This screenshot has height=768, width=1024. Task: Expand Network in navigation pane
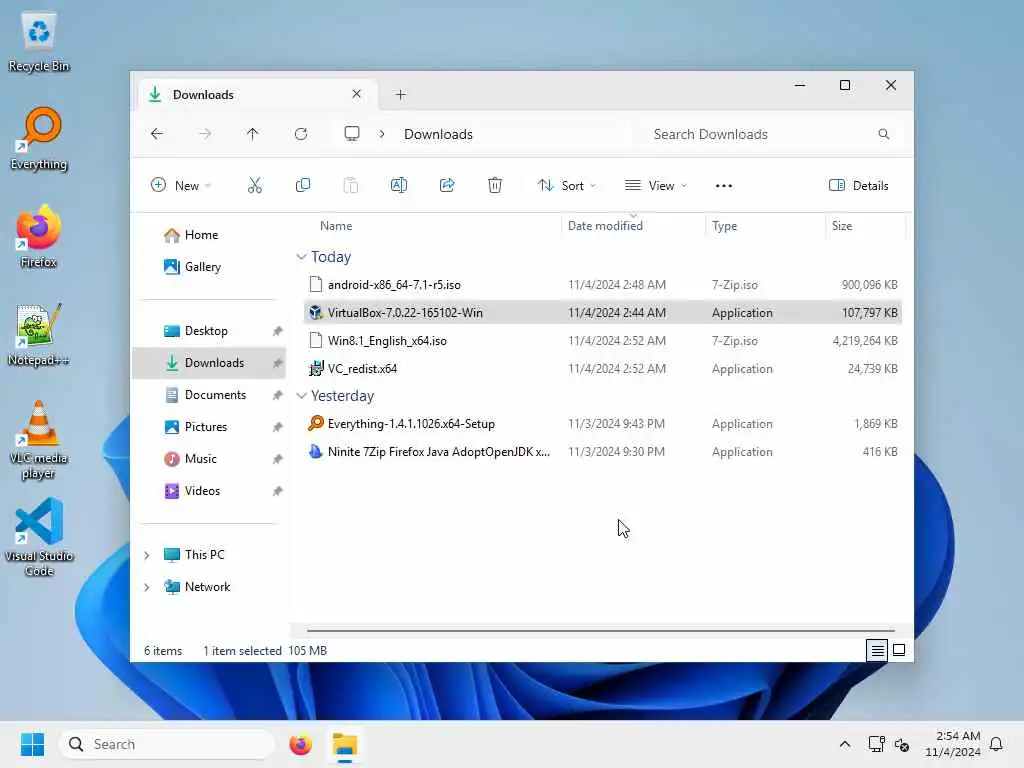click(147, 587)
